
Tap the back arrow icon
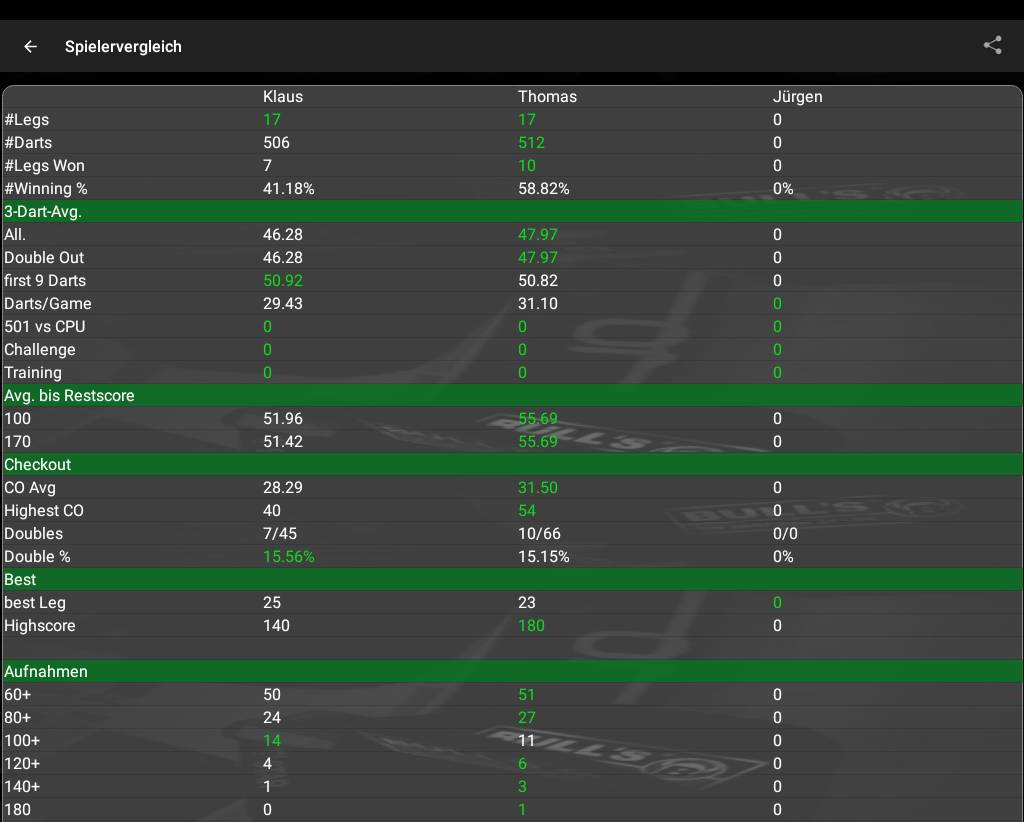[x=30, y=46]
